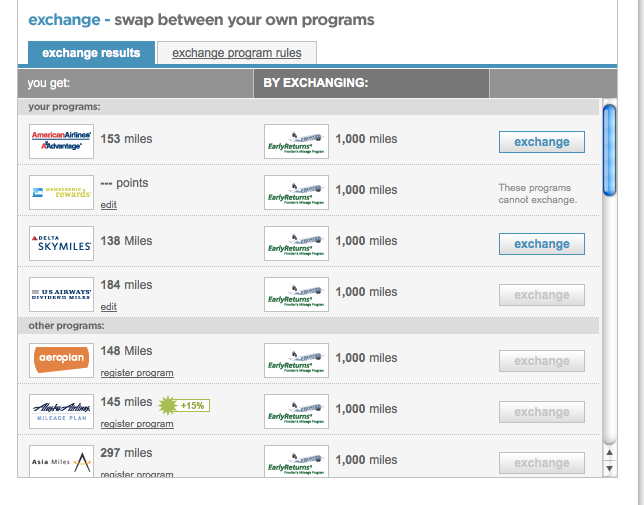Click EarlyReturns logo in the AAdvantage row
Screen dimensions: 644x505
click(296, 141)
